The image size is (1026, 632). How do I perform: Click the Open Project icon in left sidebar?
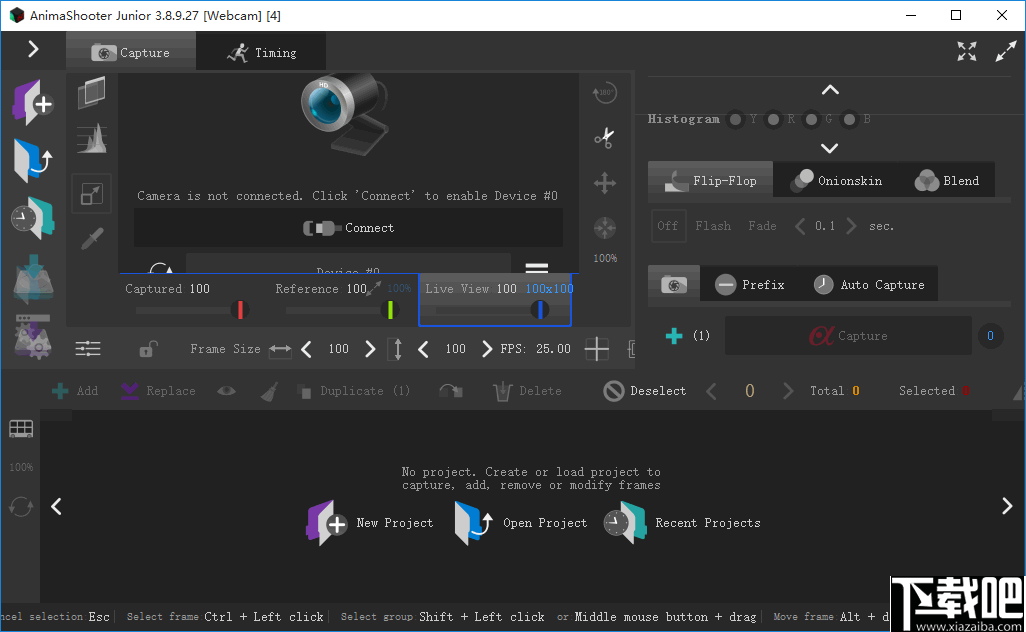point(33,160)
